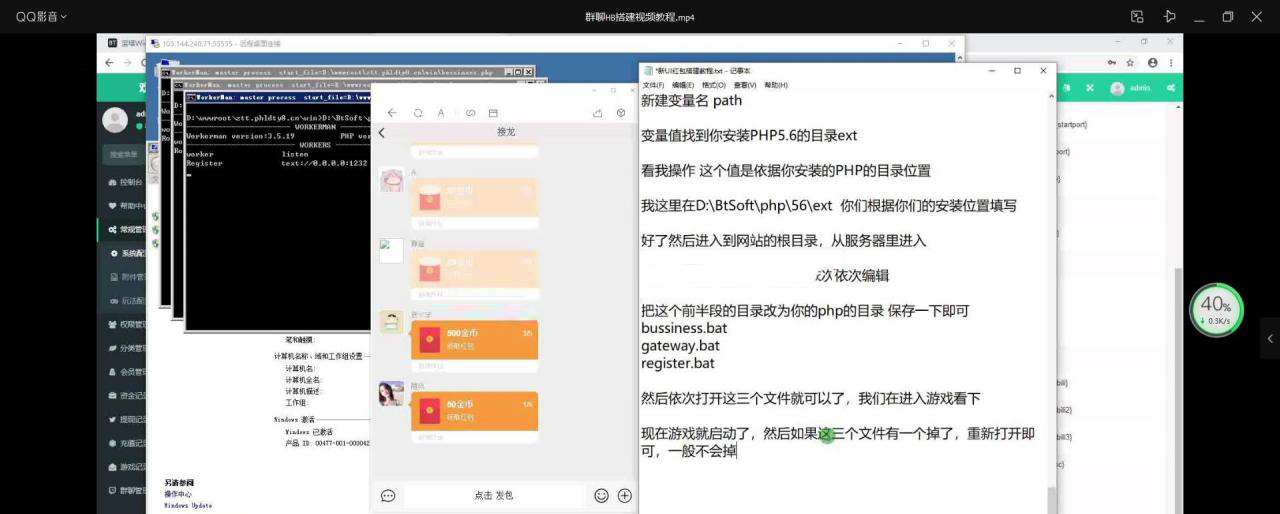This screenshot has width=1280, height=514.
Task: Click user A's pink avatar in chat
Action: 391,180
